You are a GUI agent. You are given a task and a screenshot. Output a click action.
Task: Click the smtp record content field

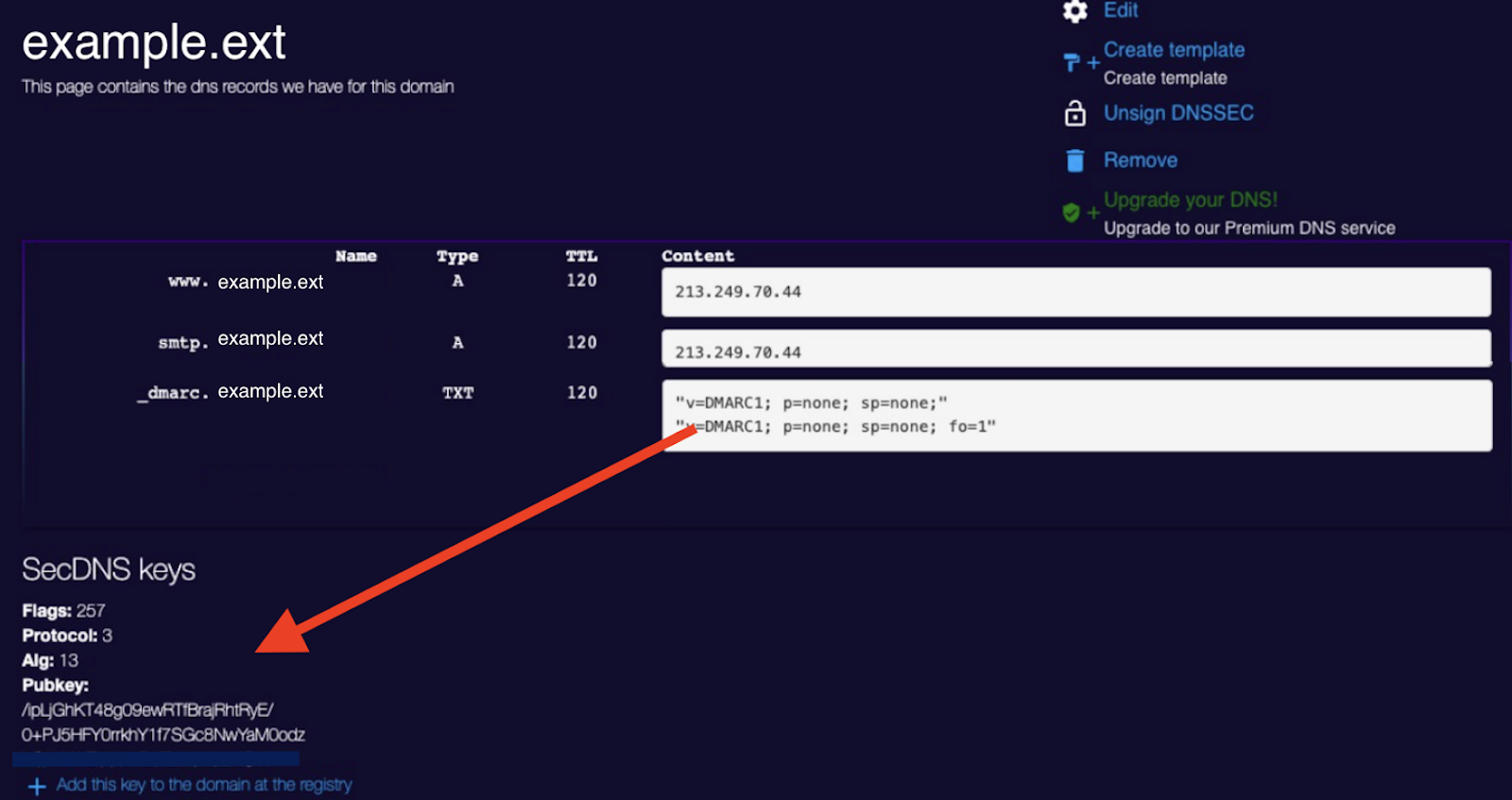tap(1076, 349)
